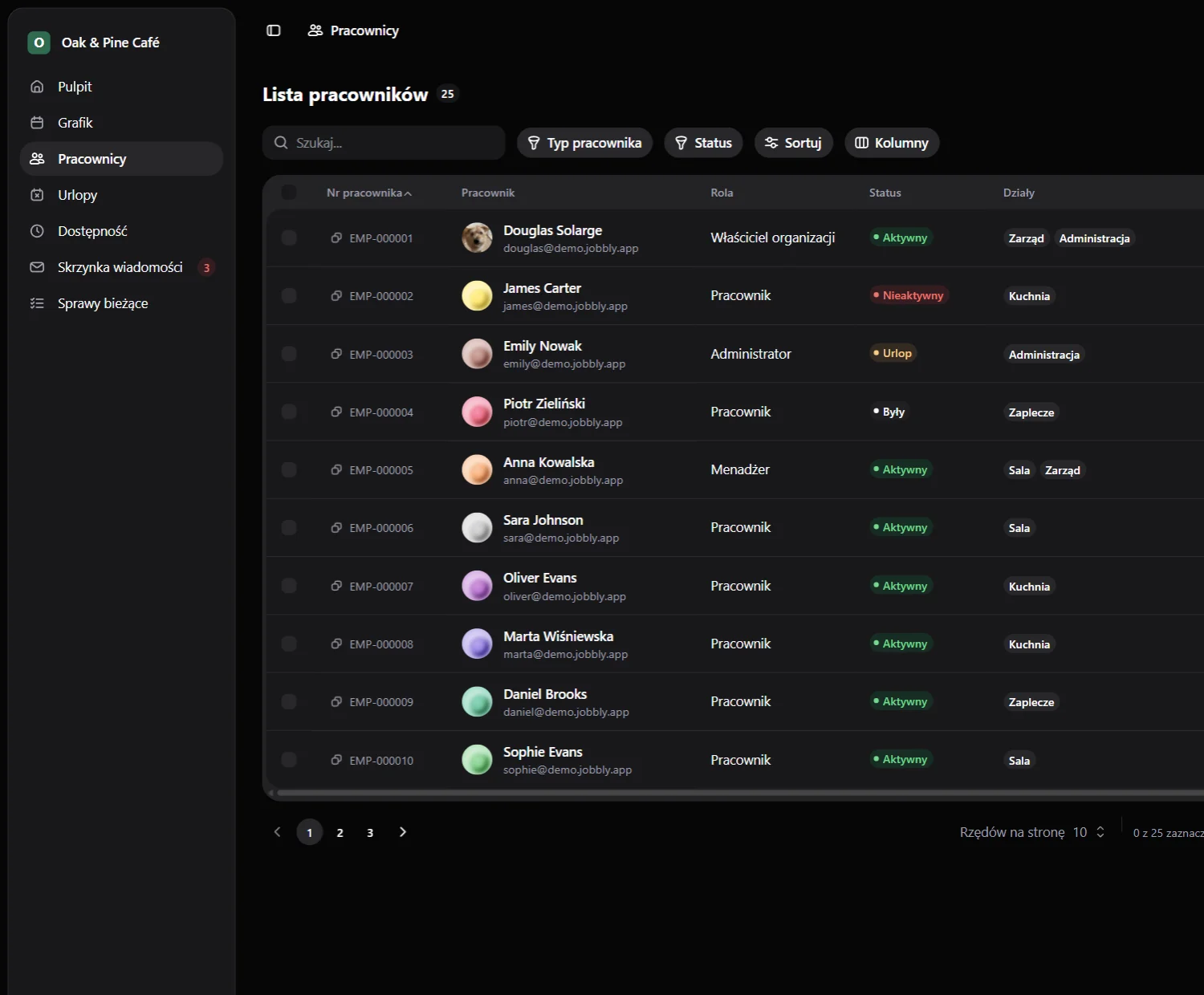
Task: Select the Marta Wiśniewska row checkbox
Action: point(289,644)
